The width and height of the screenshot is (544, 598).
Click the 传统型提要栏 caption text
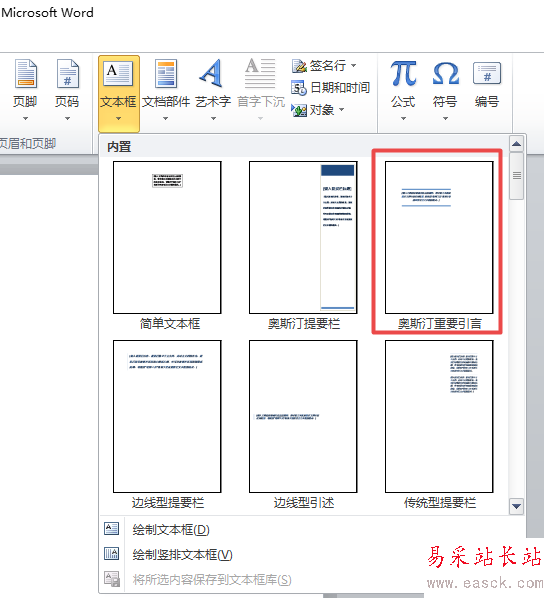(x=440, y=503)
